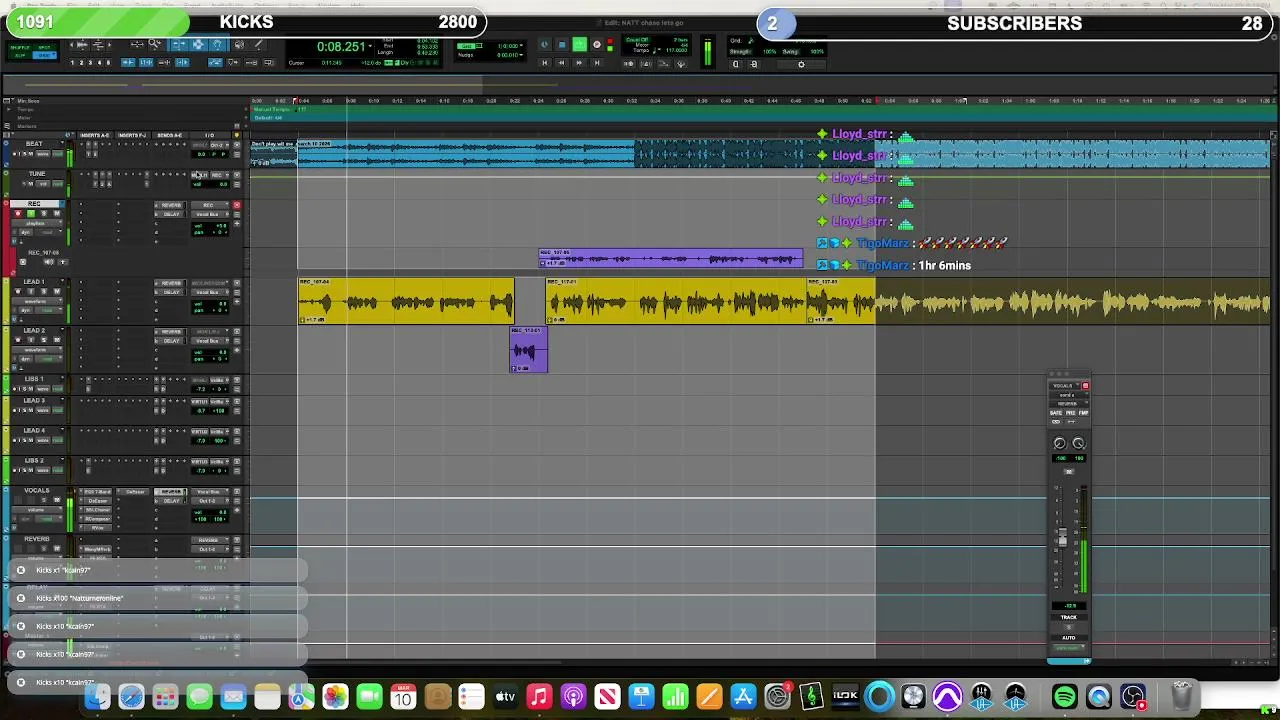Viewport: 1280px width, 720px height.
Task: Open main counter format dropdown
Action: point(370,46)
